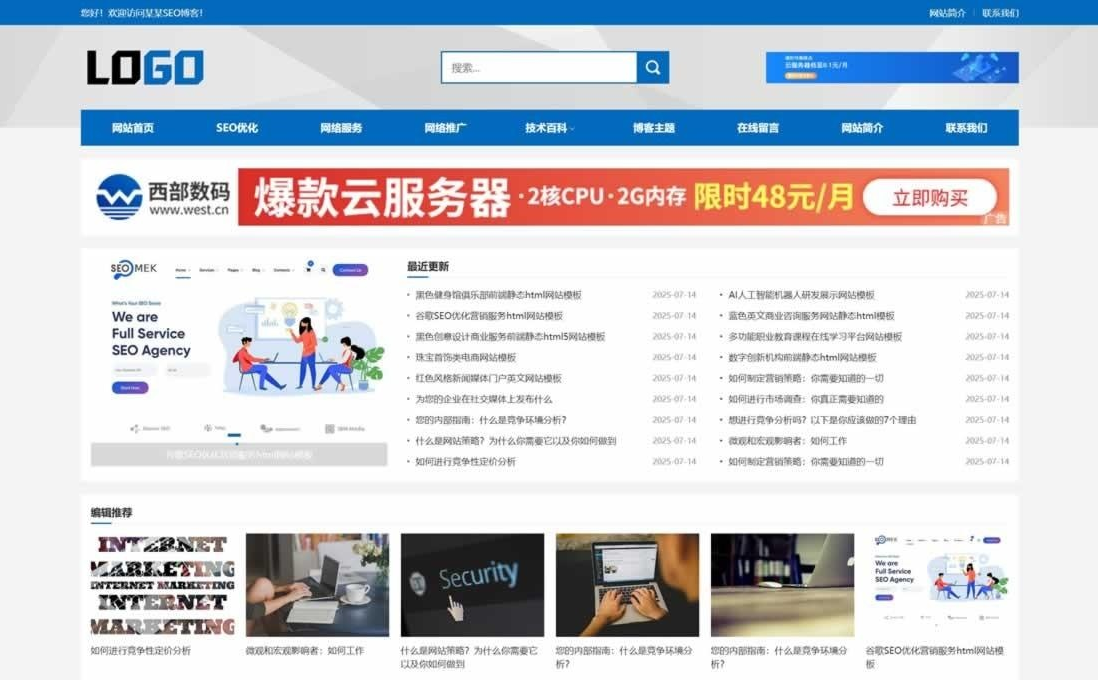Open the SEO优化 navigation item
Viewport: 1098px width, 680px height.
pyautogui.click(x=237, y=127)
